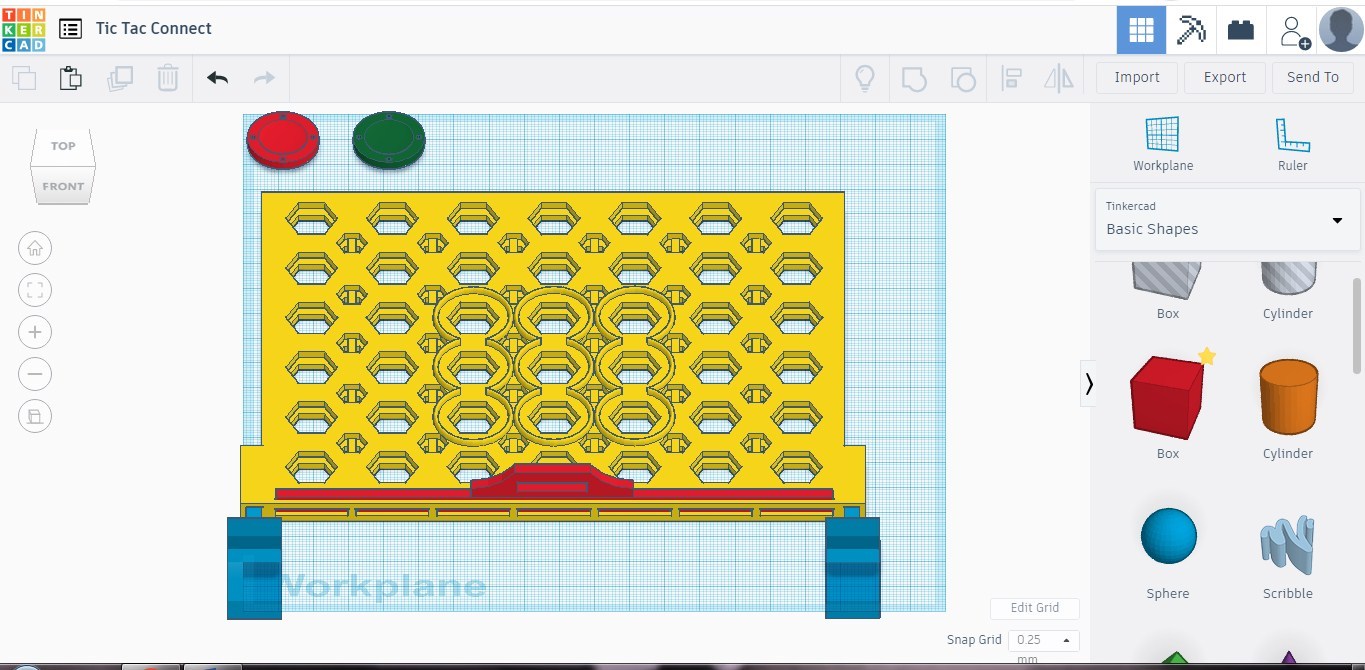The width and height of the screenshot is (1365, 670).
Task: Open the user profile avatar
Action: click(1341, 29)
